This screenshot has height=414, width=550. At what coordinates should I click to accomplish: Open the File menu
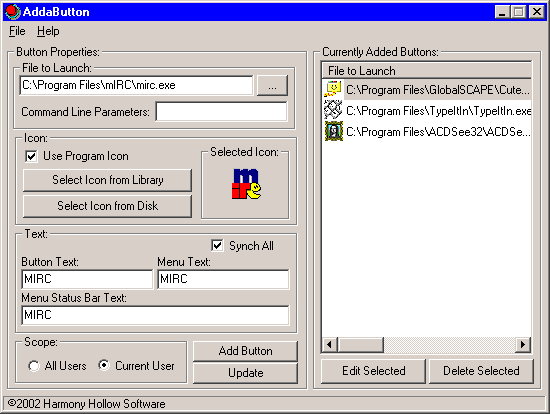tap(17, 31)
